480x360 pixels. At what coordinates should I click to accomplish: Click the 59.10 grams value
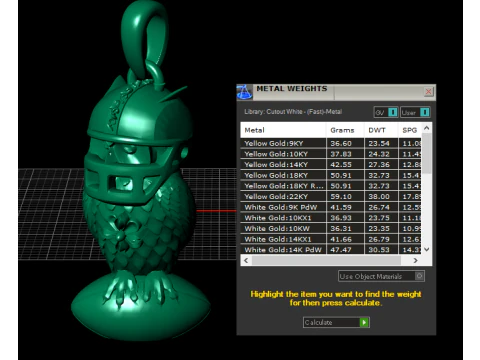pyautogui.click(x=341, y=197)
